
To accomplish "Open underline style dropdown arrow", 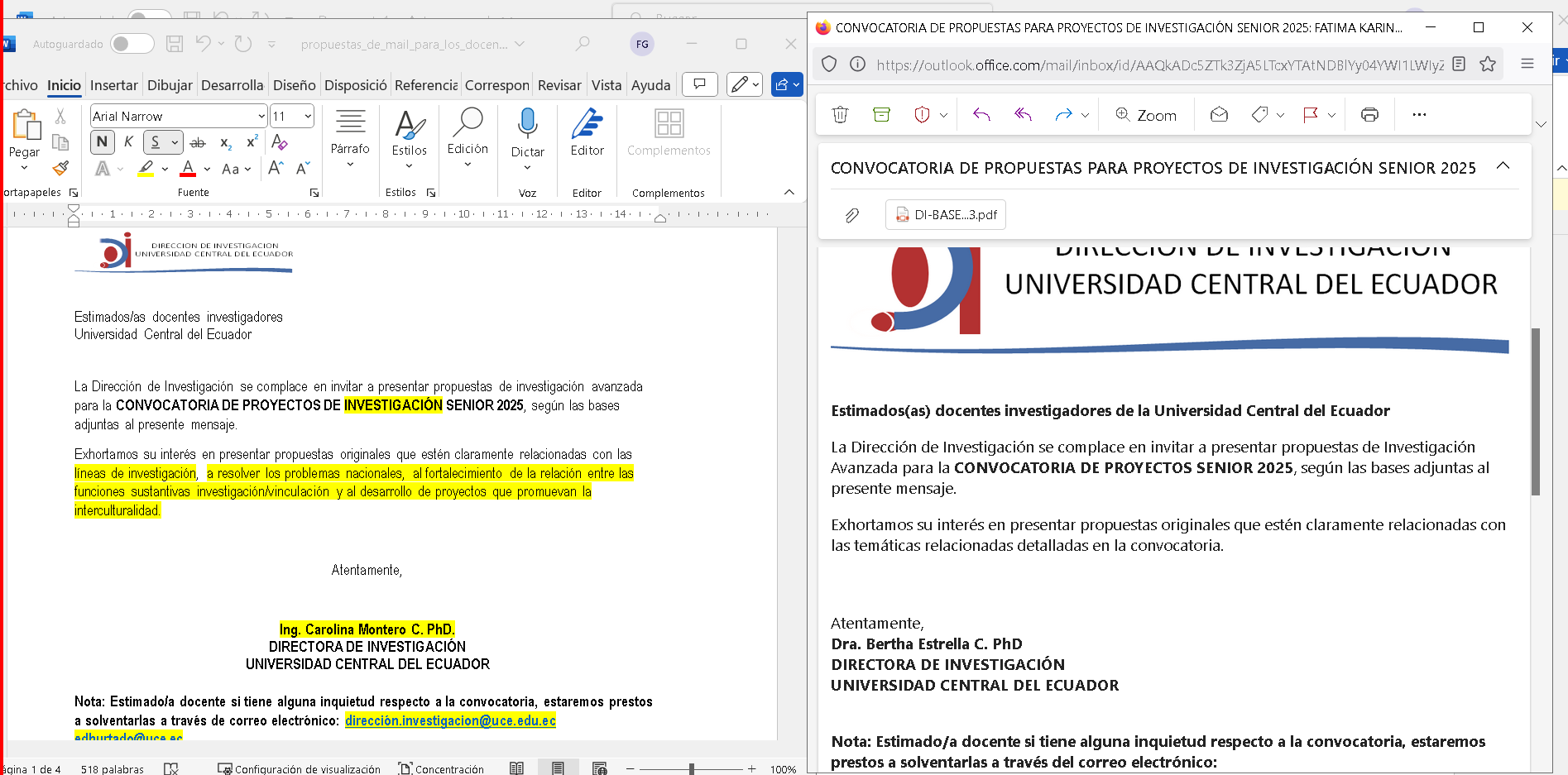I will click(175, 142).
